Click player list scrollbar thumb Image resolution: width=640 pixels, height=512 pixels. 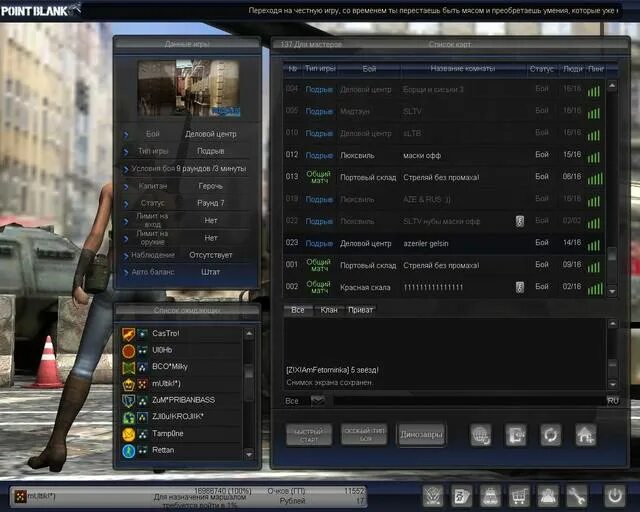249,372
